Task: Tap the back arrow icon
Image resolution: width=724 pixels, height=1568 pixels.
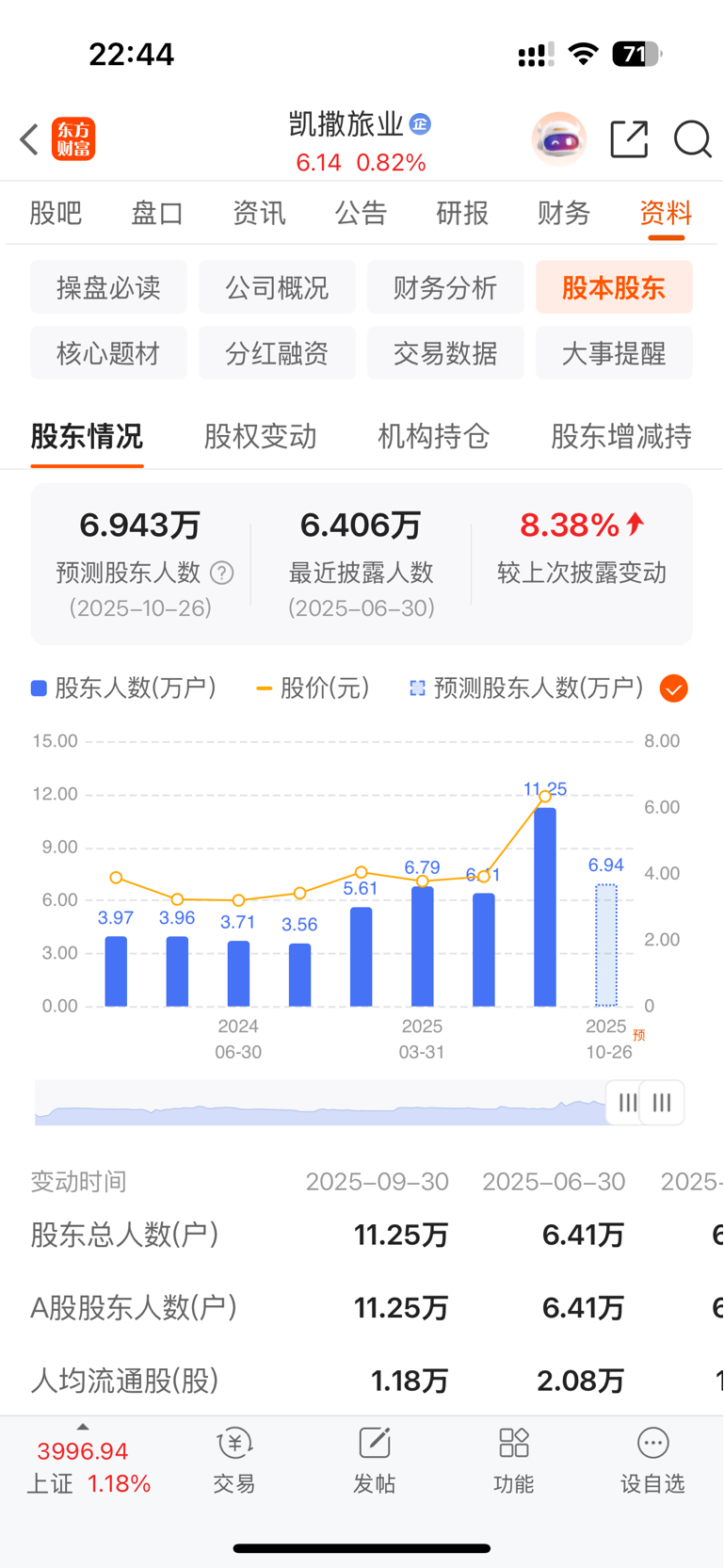Action: click(x=29, y=139)
